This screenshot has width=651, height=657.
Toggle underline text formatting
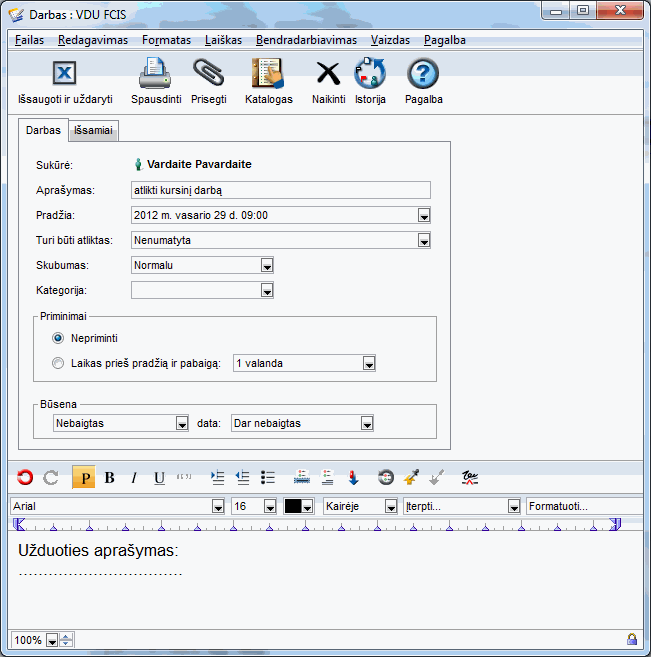[159, 478]
